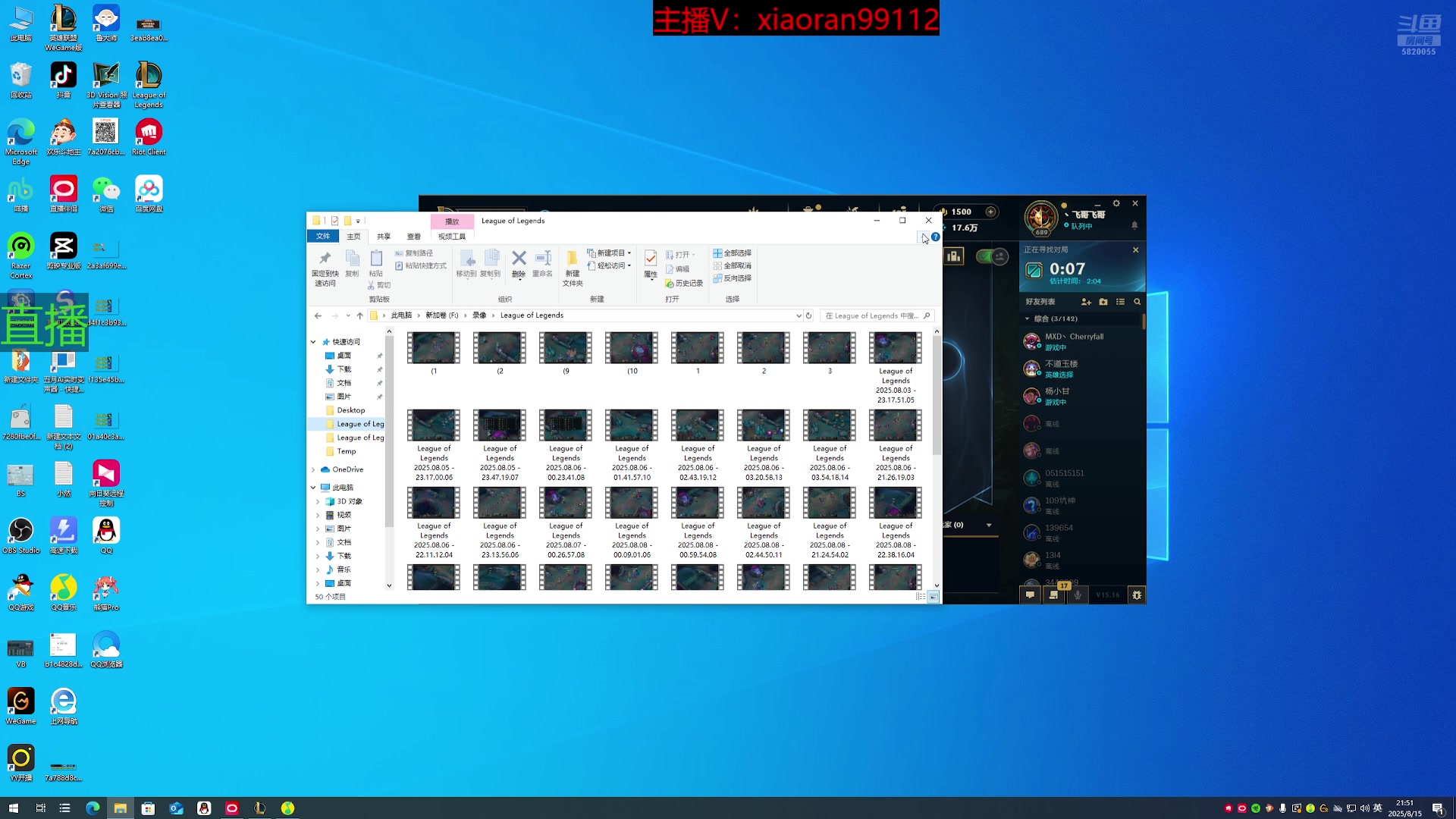Screen dimensions: 1456x819
Task: Open 新建项目 dropdown in ribbon
Action: point(609,253)
